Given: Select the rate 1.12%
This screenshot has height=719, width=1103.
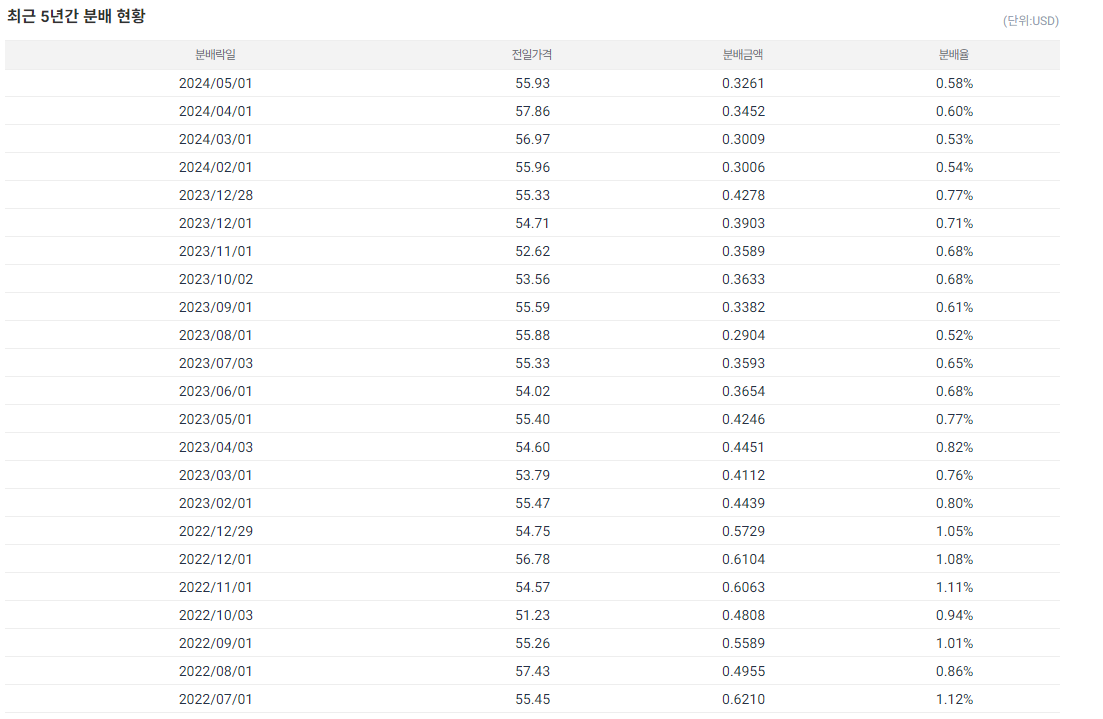Looking at the screenshot, I should tap(955, 699).
